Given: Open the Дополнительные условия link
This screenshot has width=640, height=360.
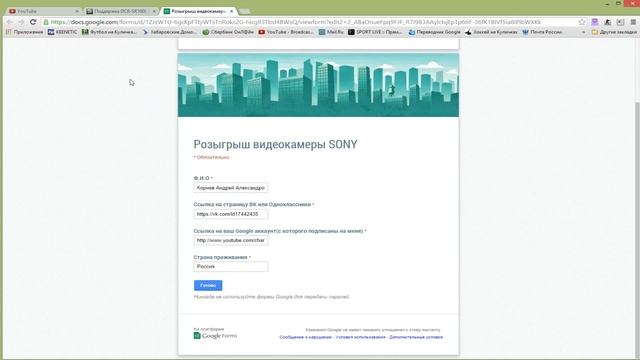Looking at the screenshot, I should point(416,337).
